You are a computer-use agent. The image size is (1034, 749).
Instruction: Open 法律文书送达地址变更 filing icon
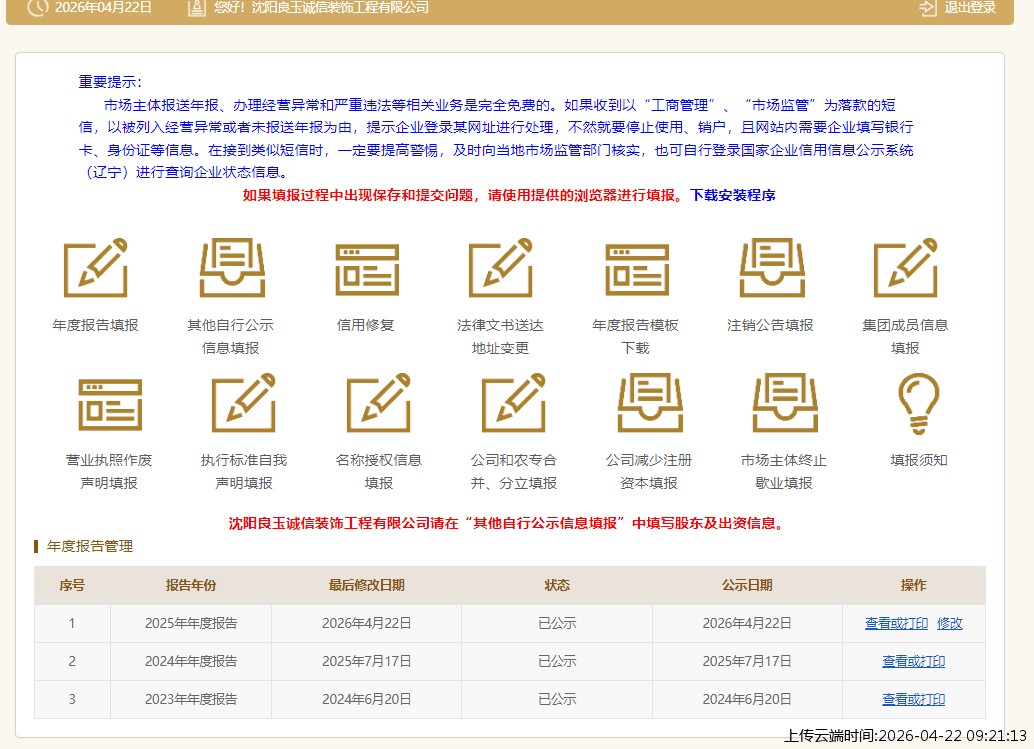coord(500,268)
